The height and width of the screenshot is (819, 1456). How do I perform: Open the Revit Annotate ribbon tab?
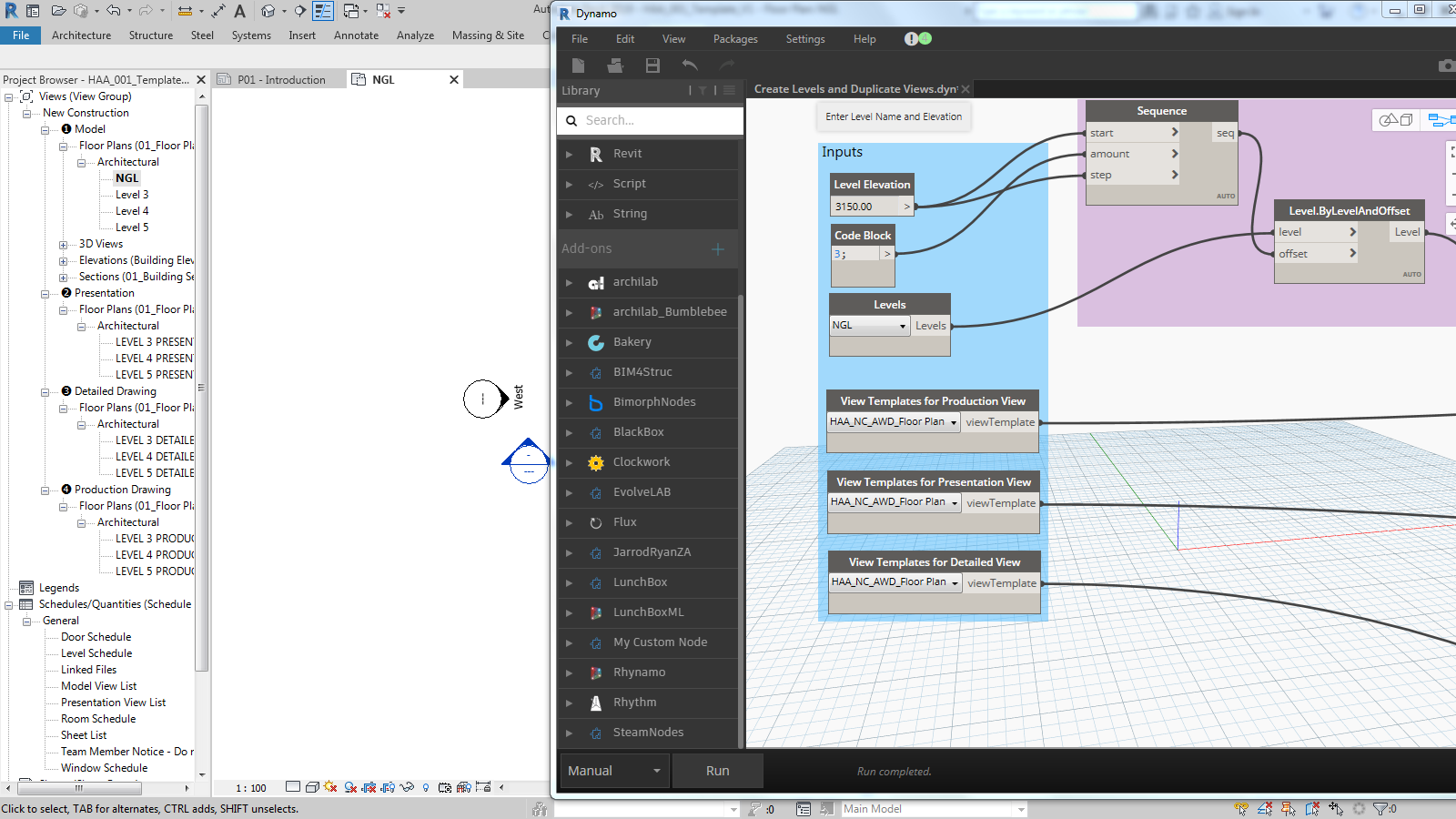click(356, 35)
